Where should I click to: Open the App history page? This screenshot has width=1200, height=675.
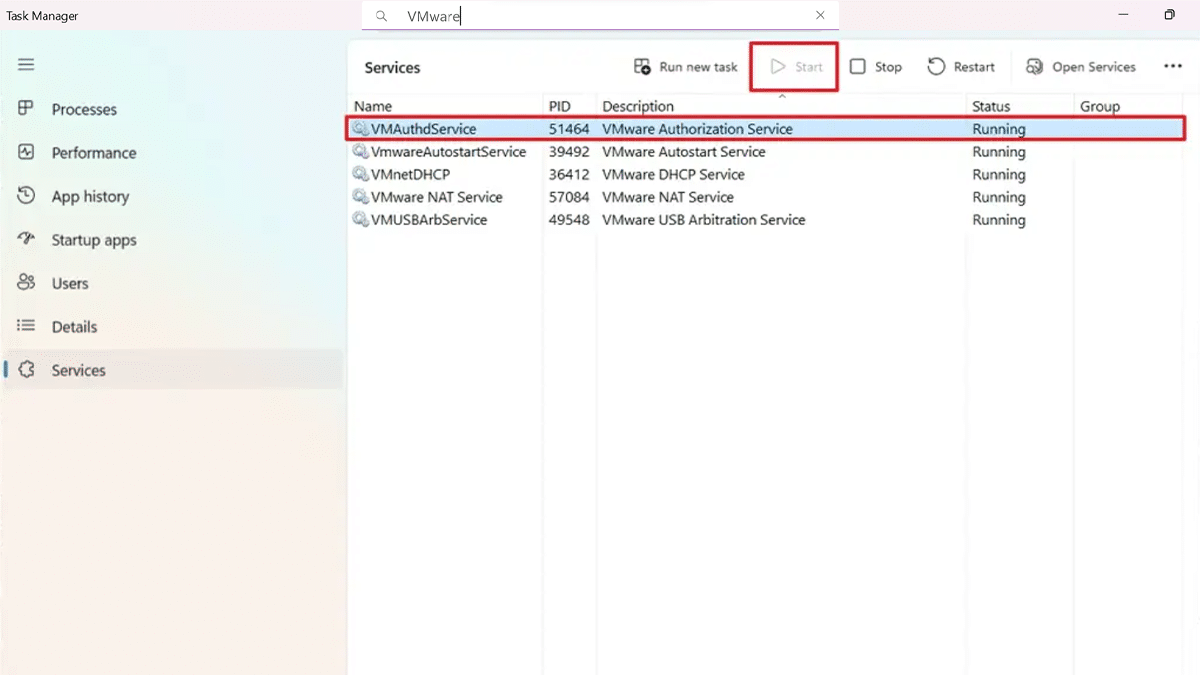[x=90, y=196]
